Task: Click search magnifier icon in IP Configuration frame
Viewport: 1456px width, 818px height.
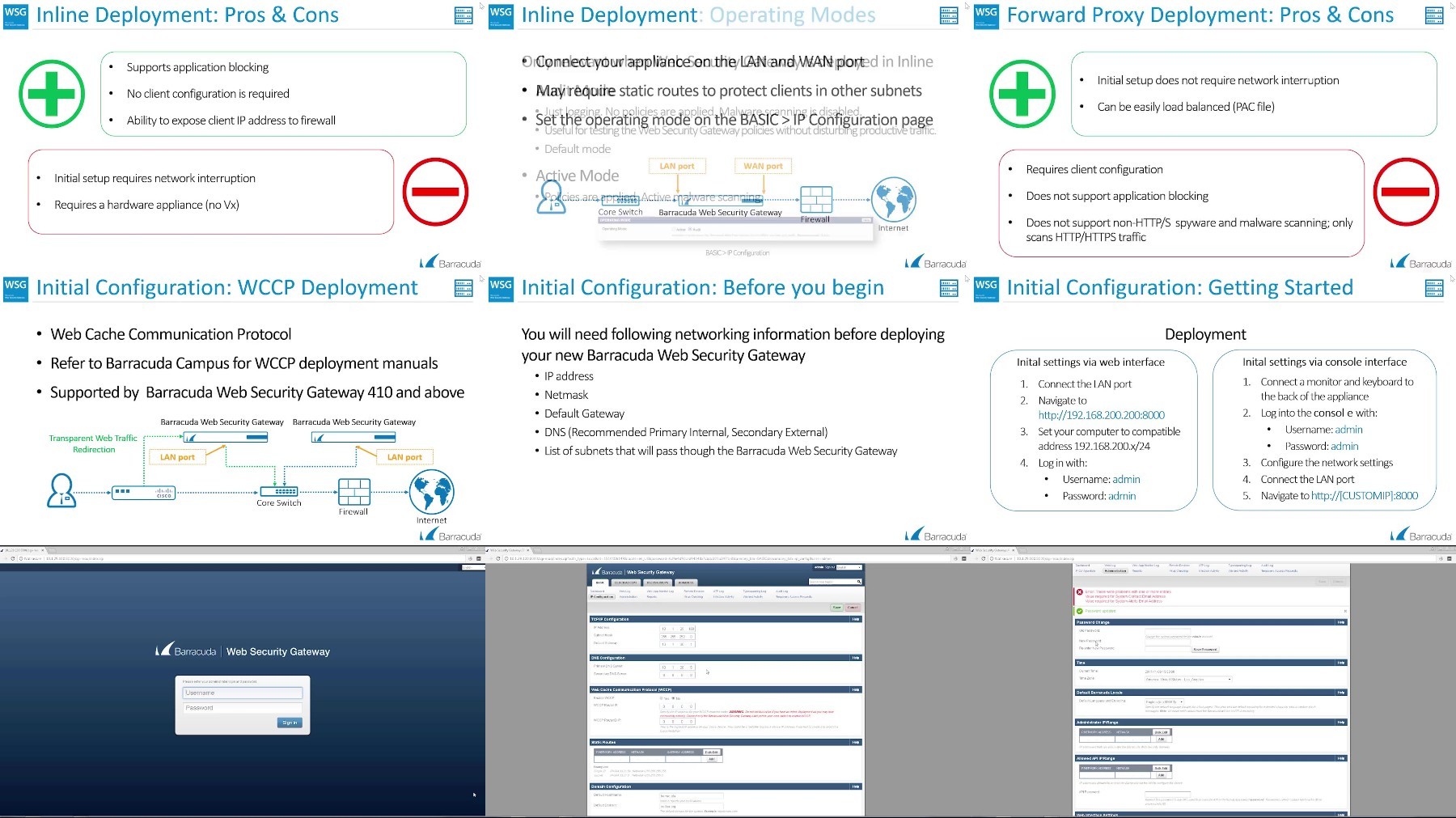Action: click(859, 582)
